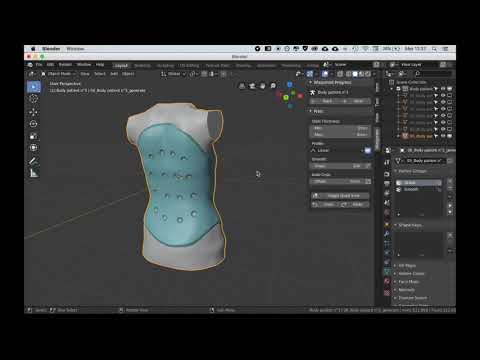Switch perspective/orthographic view gizmo
The height and width of the screenshot is (360, 480).
242,86
